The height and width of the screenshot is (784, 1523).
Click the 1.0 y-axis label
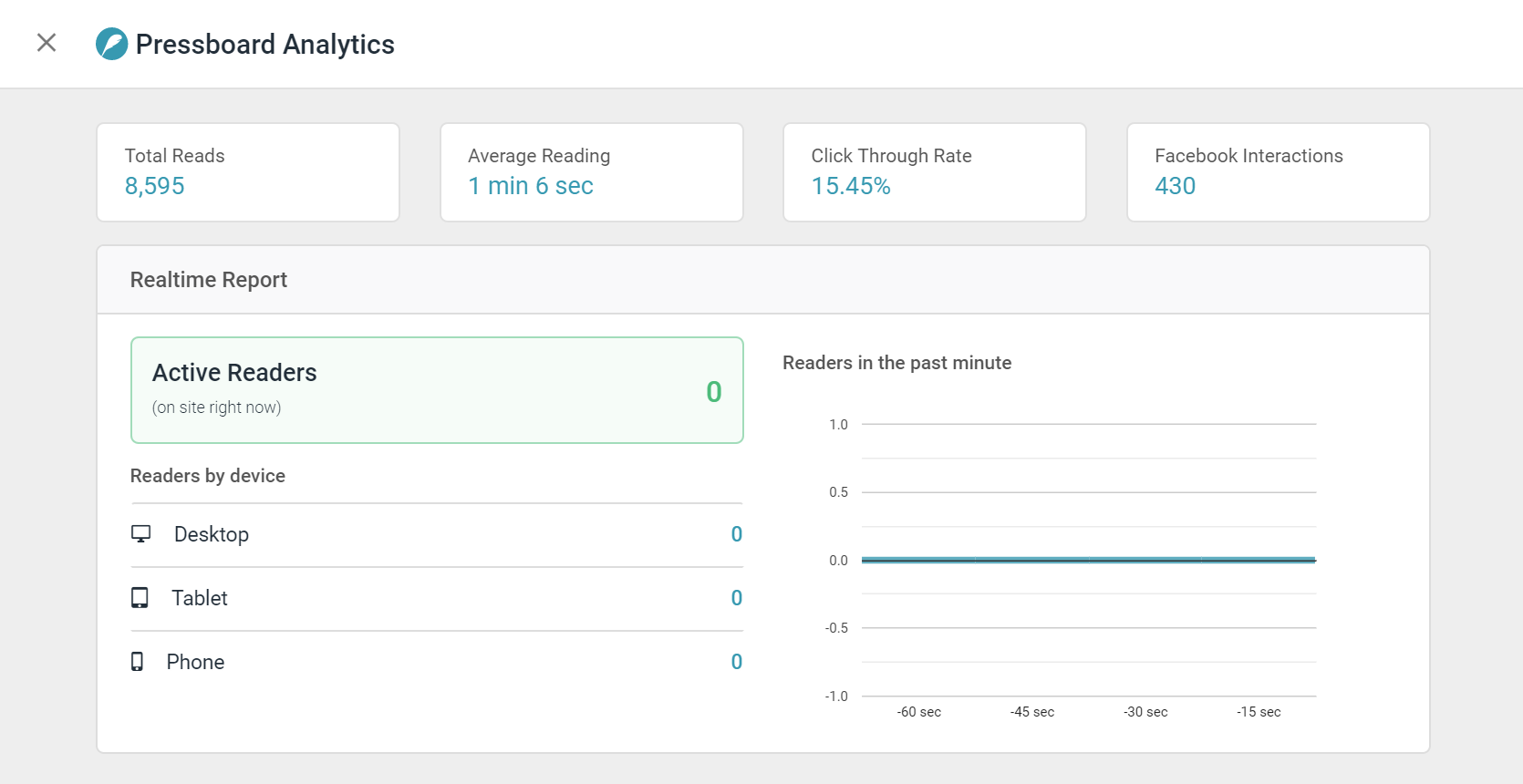(838, 425)
